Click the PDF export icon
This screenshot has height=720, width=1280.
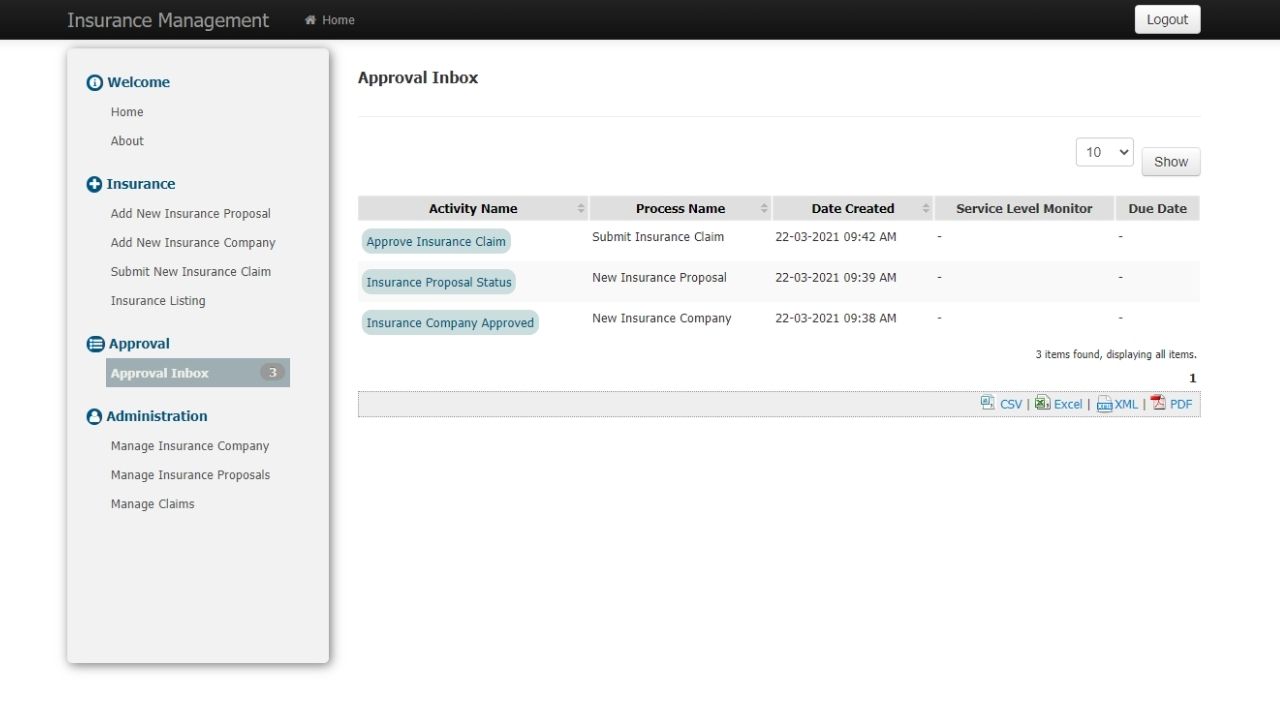click(1158, 403)
